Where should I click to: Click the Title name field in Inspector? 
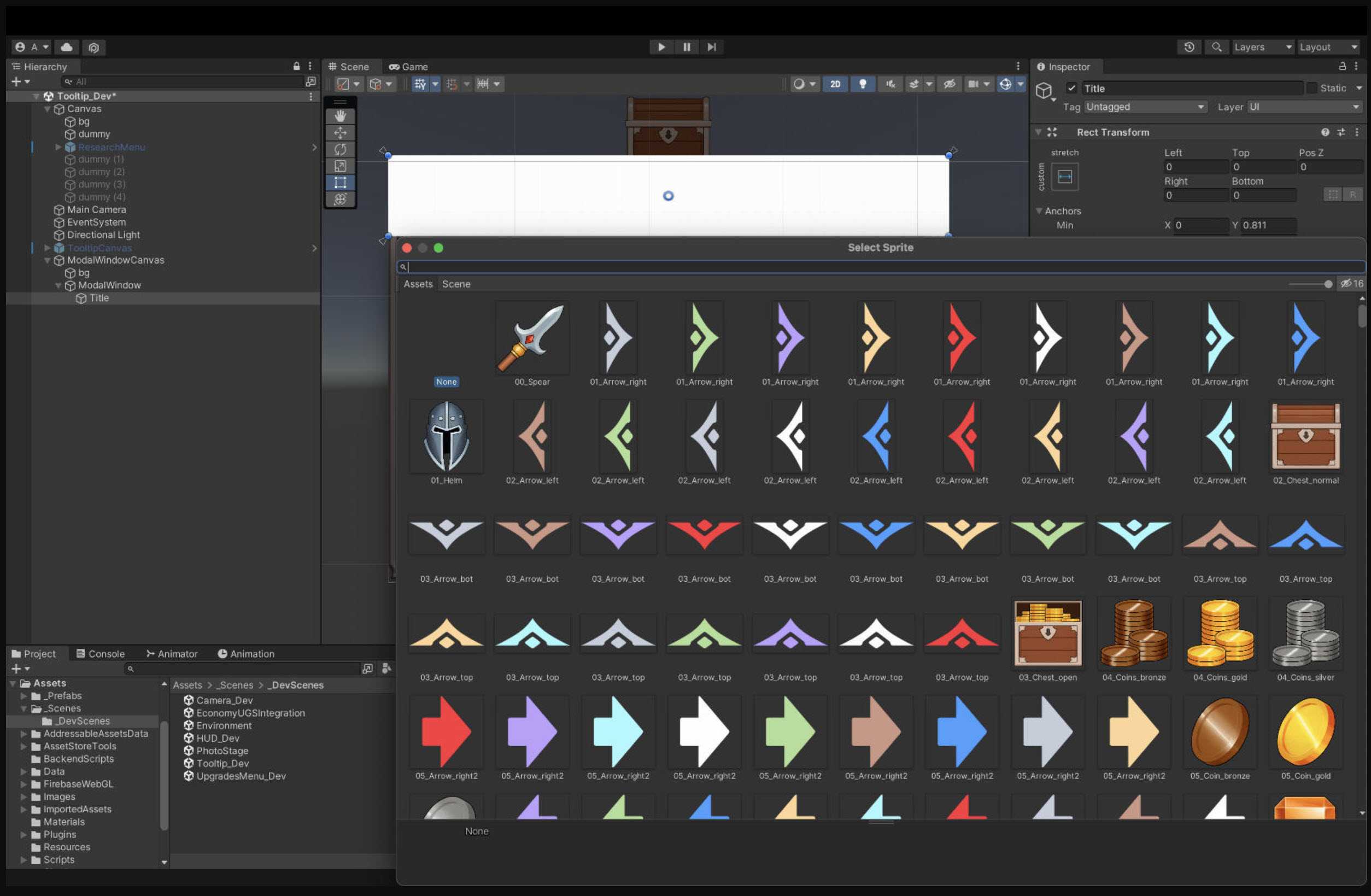(1192, 88)
